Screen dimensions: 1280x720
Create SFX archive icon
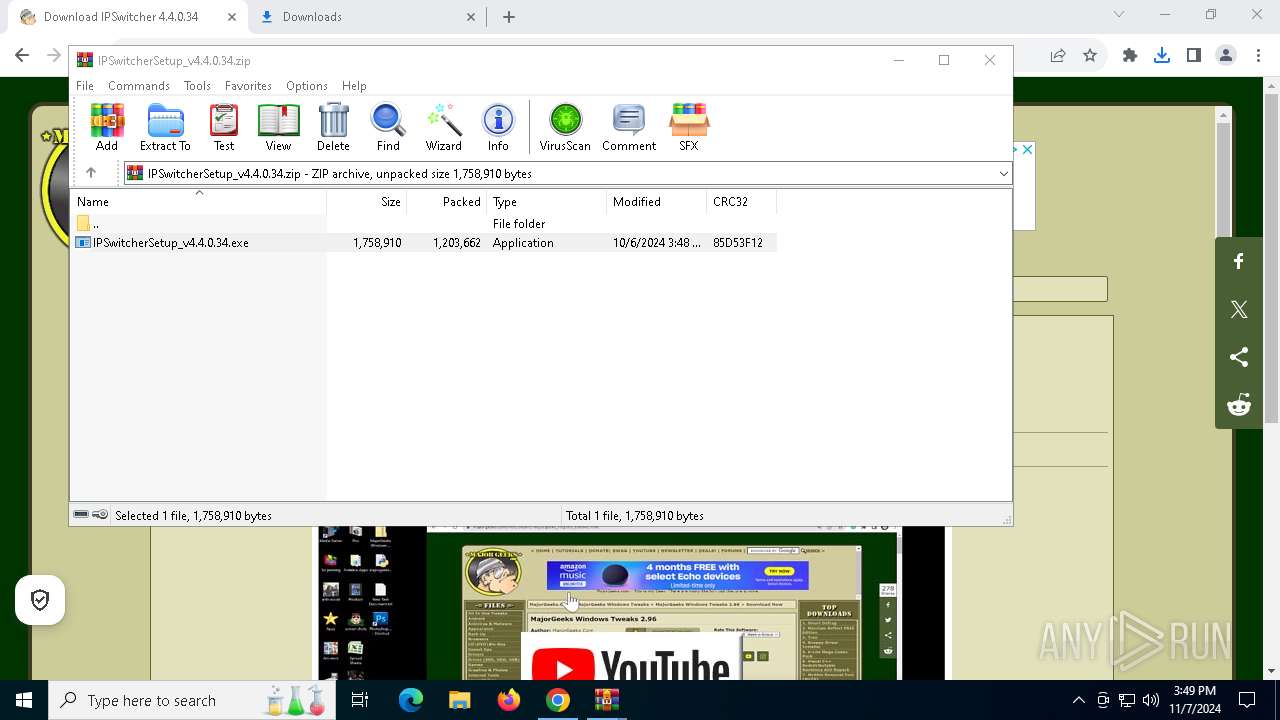(689, 127)
